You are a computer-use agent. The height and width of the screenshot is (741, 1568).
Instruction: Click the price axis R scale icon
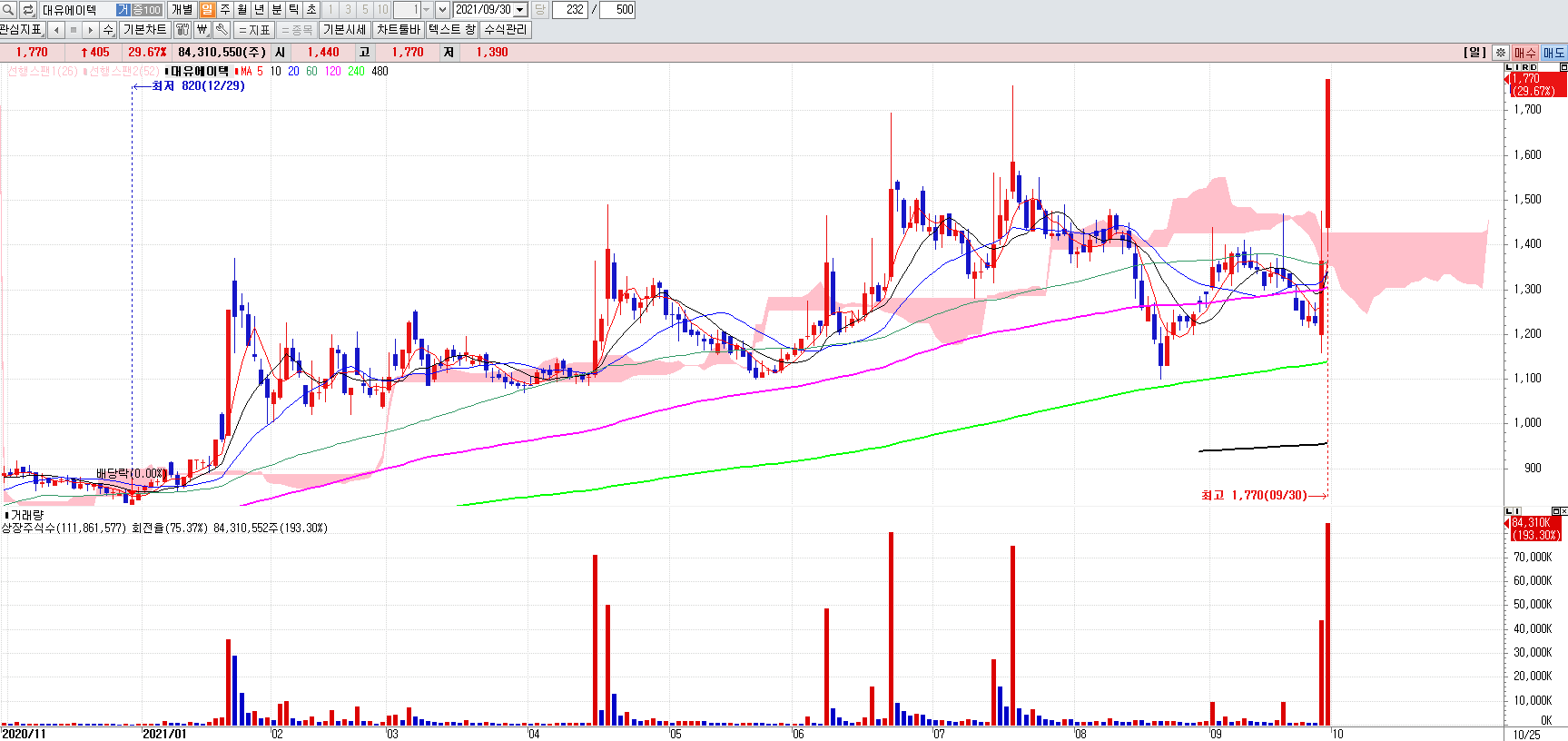[1524, 67]
